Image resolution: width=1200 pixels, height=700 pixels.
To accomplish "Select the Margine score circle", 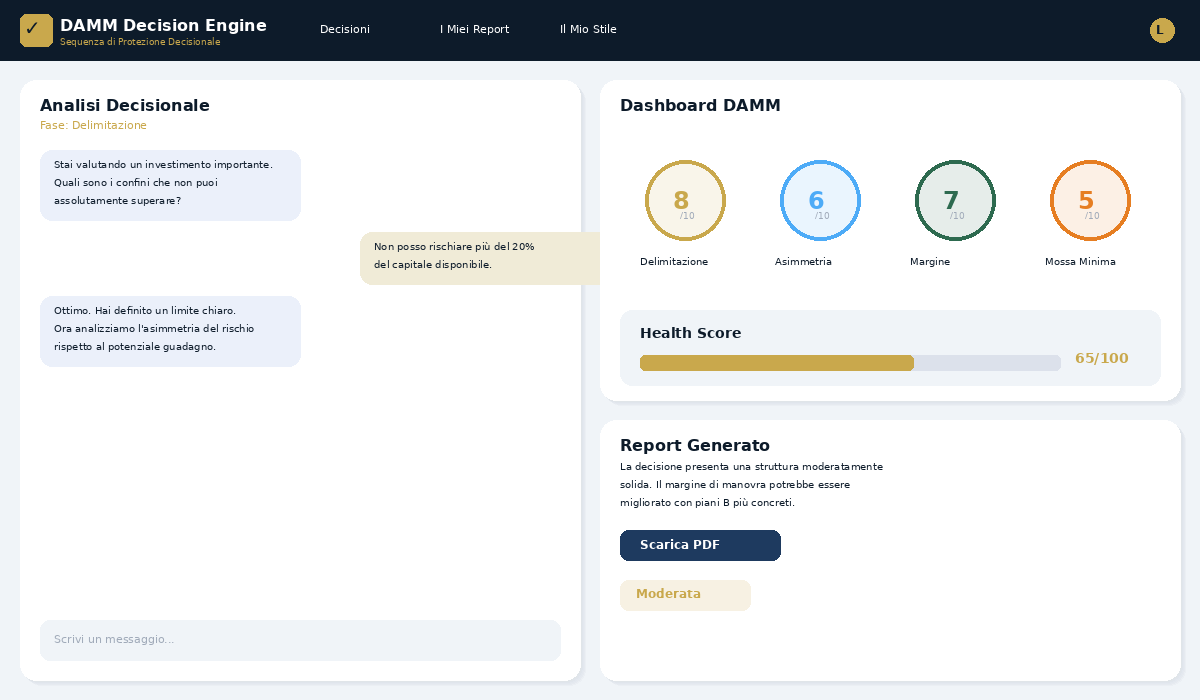I will coord(955,200).
